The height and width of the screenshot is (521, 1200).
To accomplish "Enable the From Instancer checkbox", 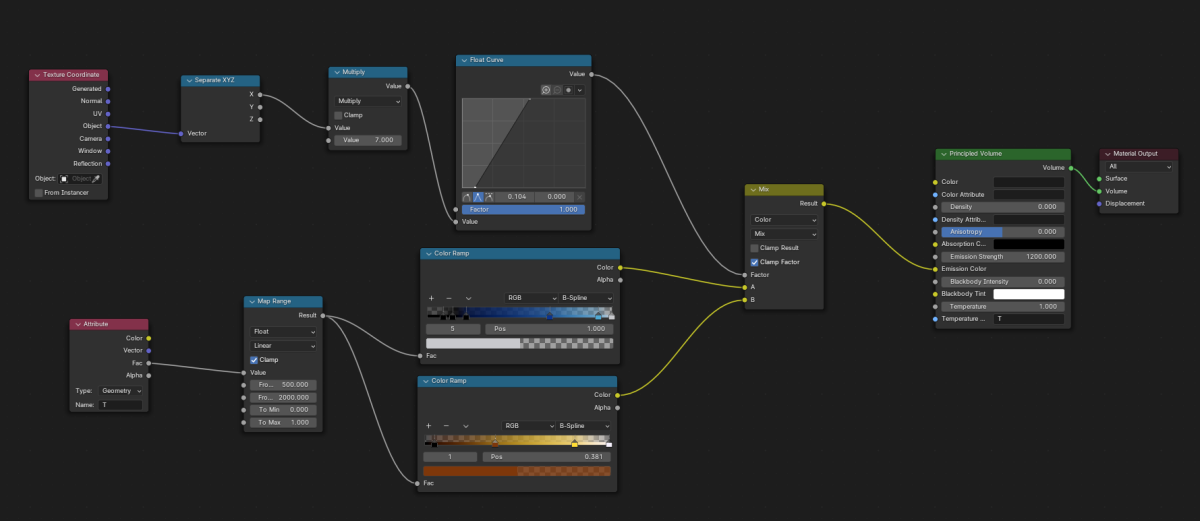I will click(39, 193).
